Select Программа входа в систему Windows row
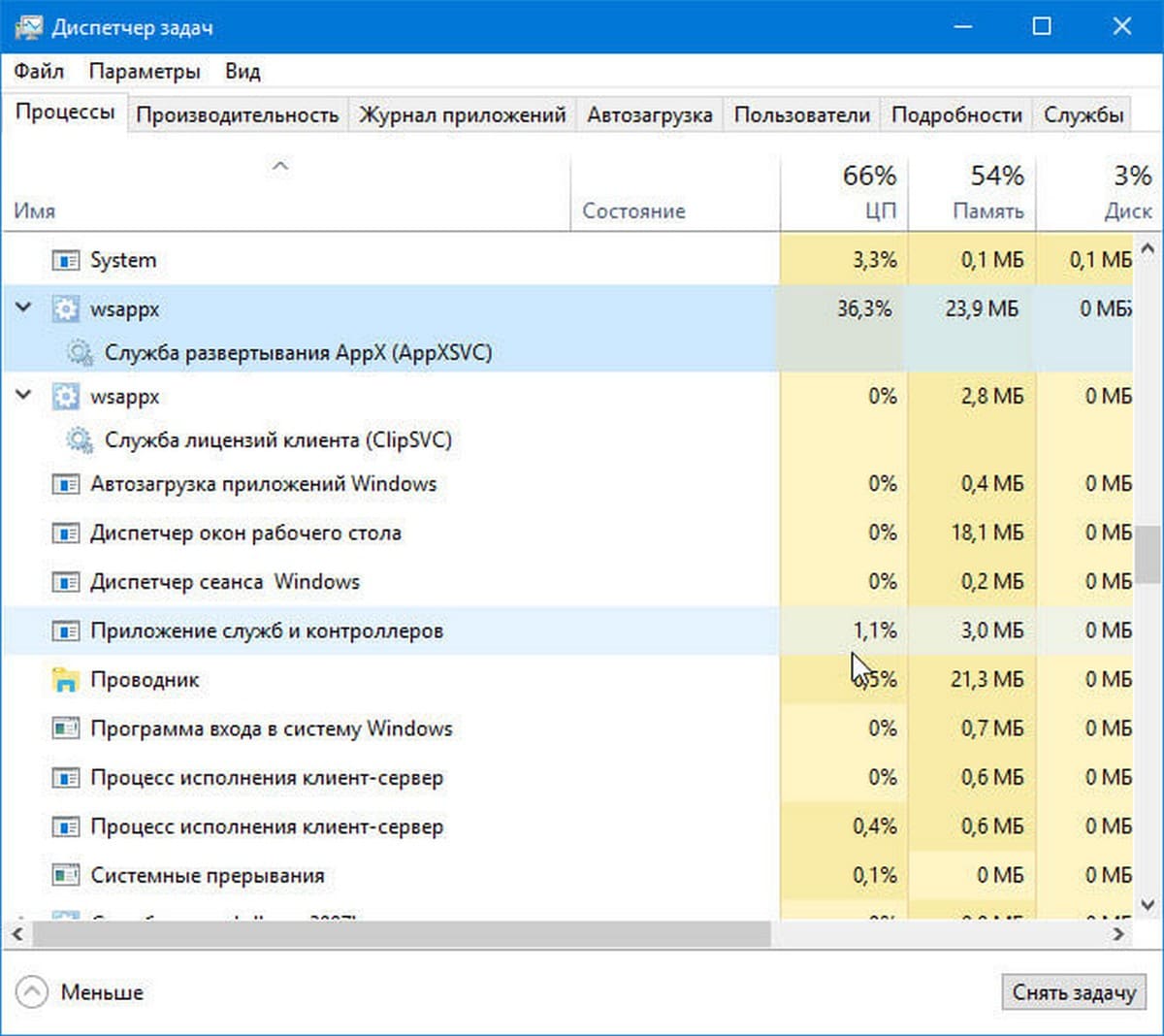 (567, 728)
